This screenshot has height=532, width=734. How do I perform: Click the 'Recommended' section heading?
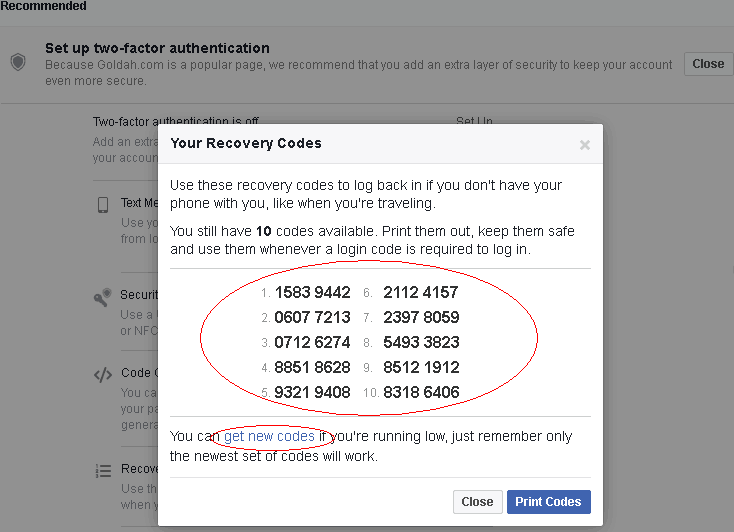pyautogui.click(x=43, y=6)
